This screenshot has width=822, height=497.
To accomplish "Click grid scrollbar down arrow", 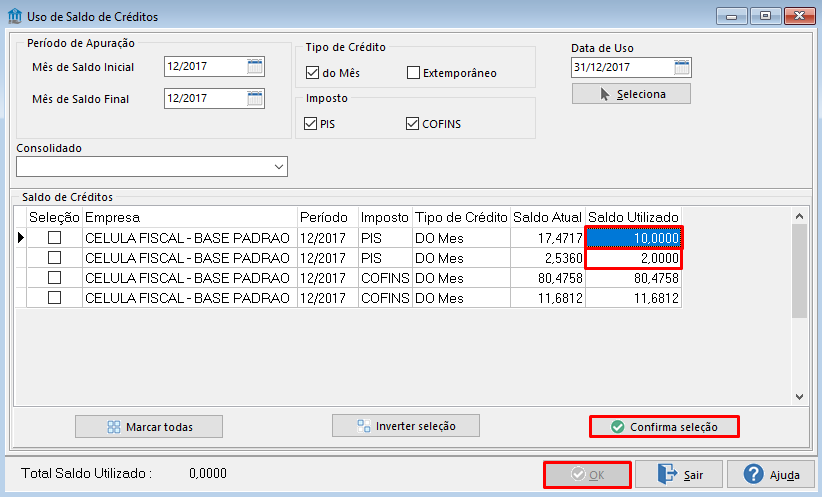I will [799, 397].
